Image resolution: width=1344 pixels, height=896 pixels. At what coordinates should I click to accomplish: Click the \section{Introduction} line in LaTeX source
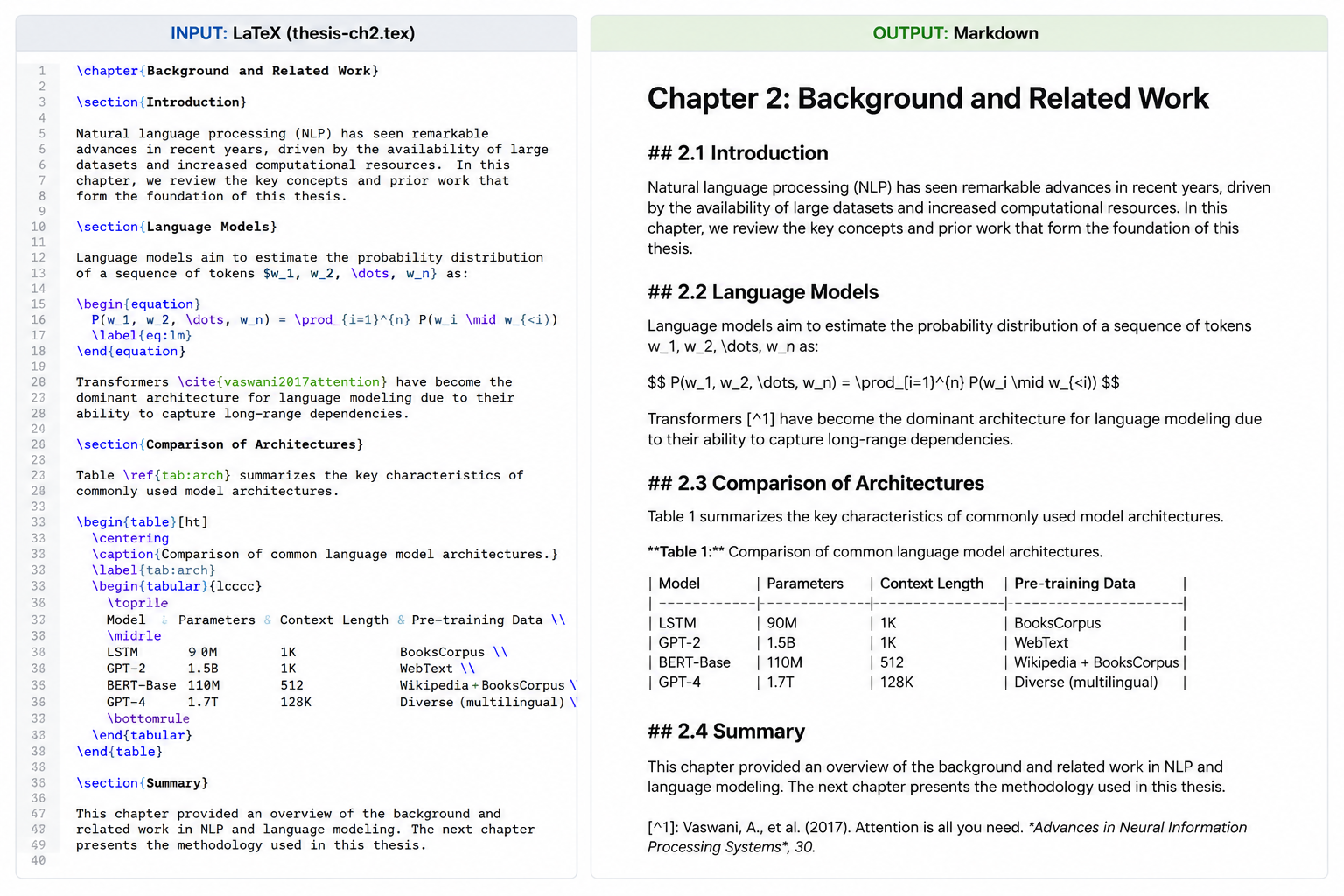[x=161, y=102]
